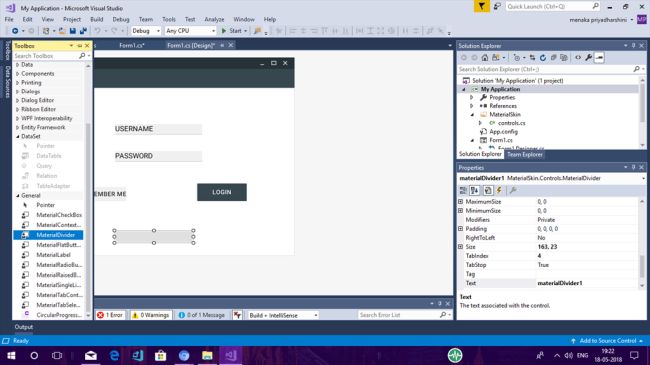The image size is (650, 365).
Task: Open the Build + IntelliSense dropdown
Action: [283, 315]
